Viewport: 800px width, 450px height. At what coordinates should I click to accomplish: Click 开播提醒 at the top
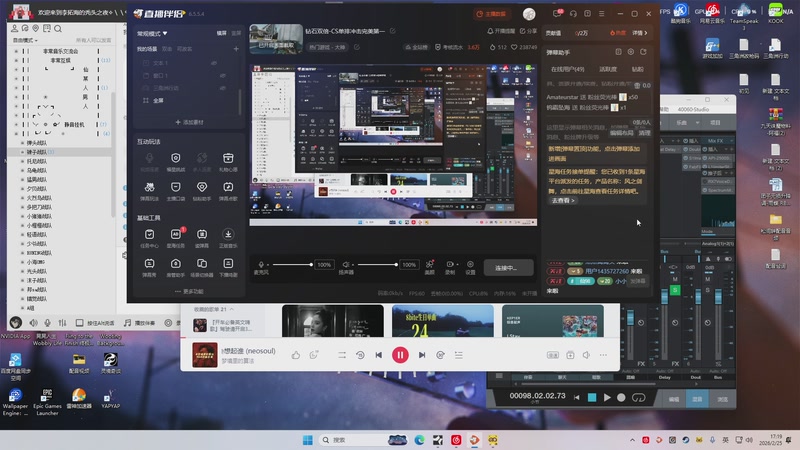click(501, 31)
